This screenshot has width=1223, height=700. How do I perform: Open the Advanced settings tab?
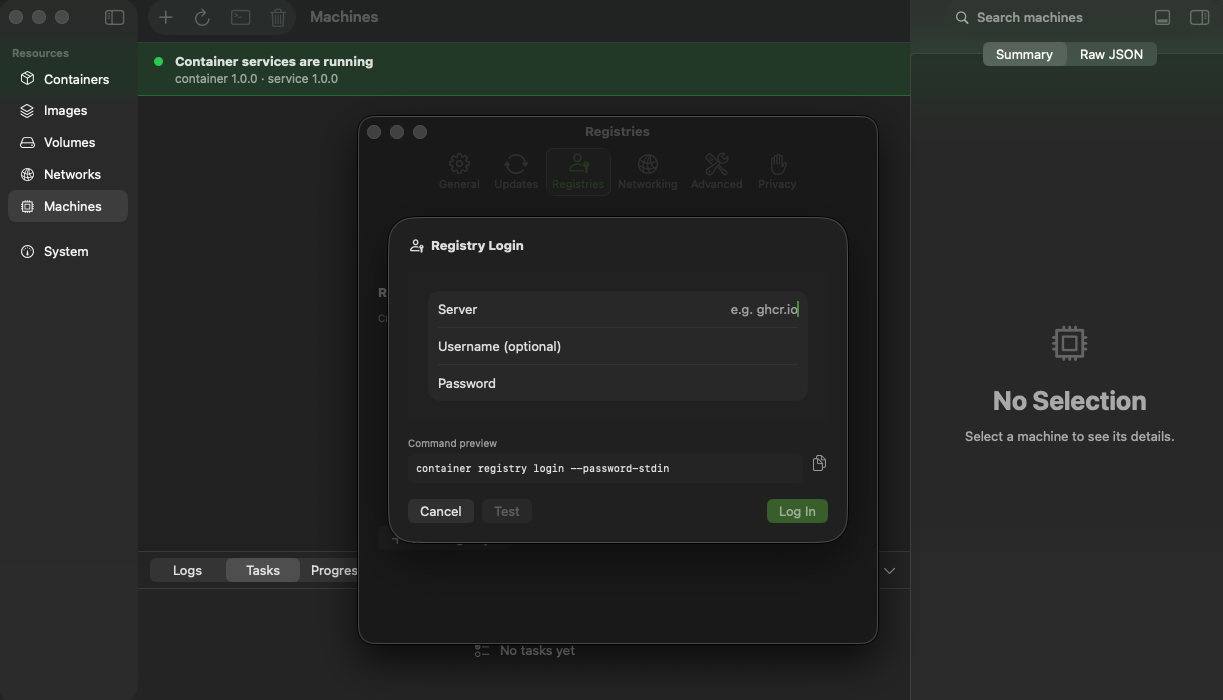tap(716, 171)
